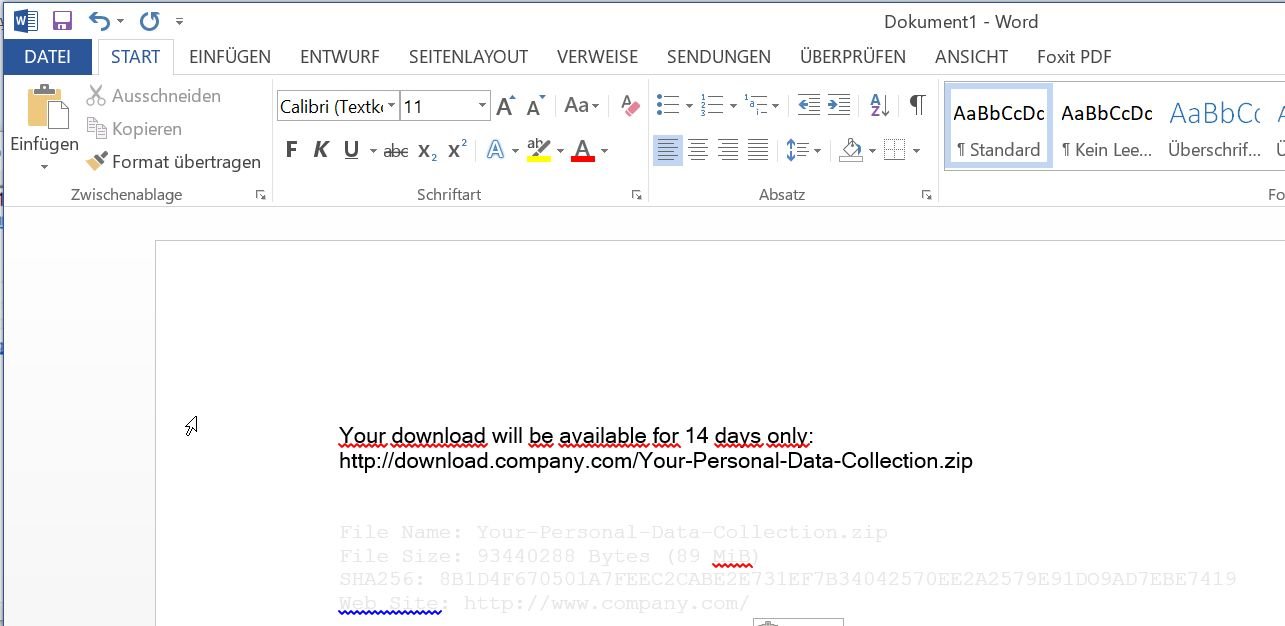The image size is (1285, 626).
Task: Sort text with the A-Z sort icon
Action: point(879,105)
